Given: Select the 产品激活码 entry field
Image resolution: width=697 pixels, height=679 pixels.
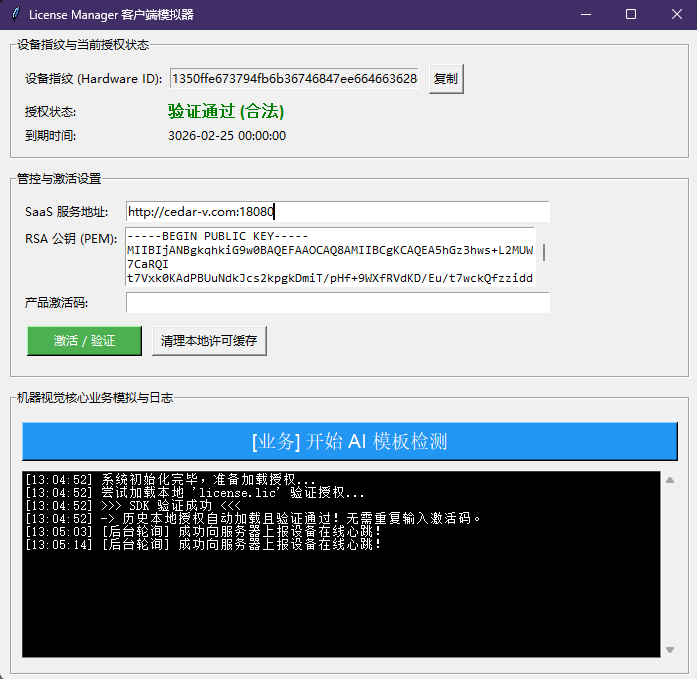Looking at the screenshot, I should [x=337, y=302].
